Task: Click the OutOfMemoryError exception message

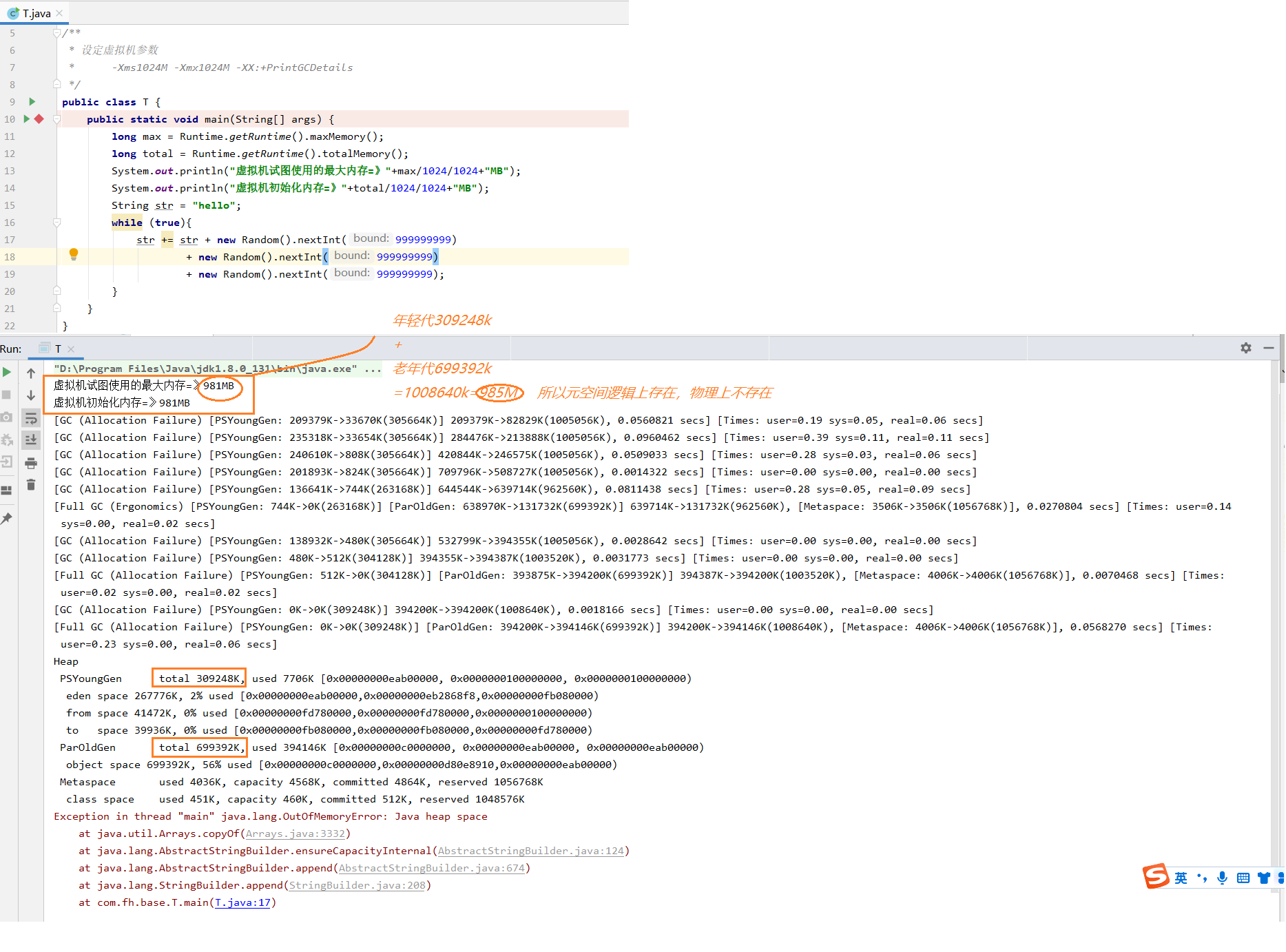Action: (271, 816)
